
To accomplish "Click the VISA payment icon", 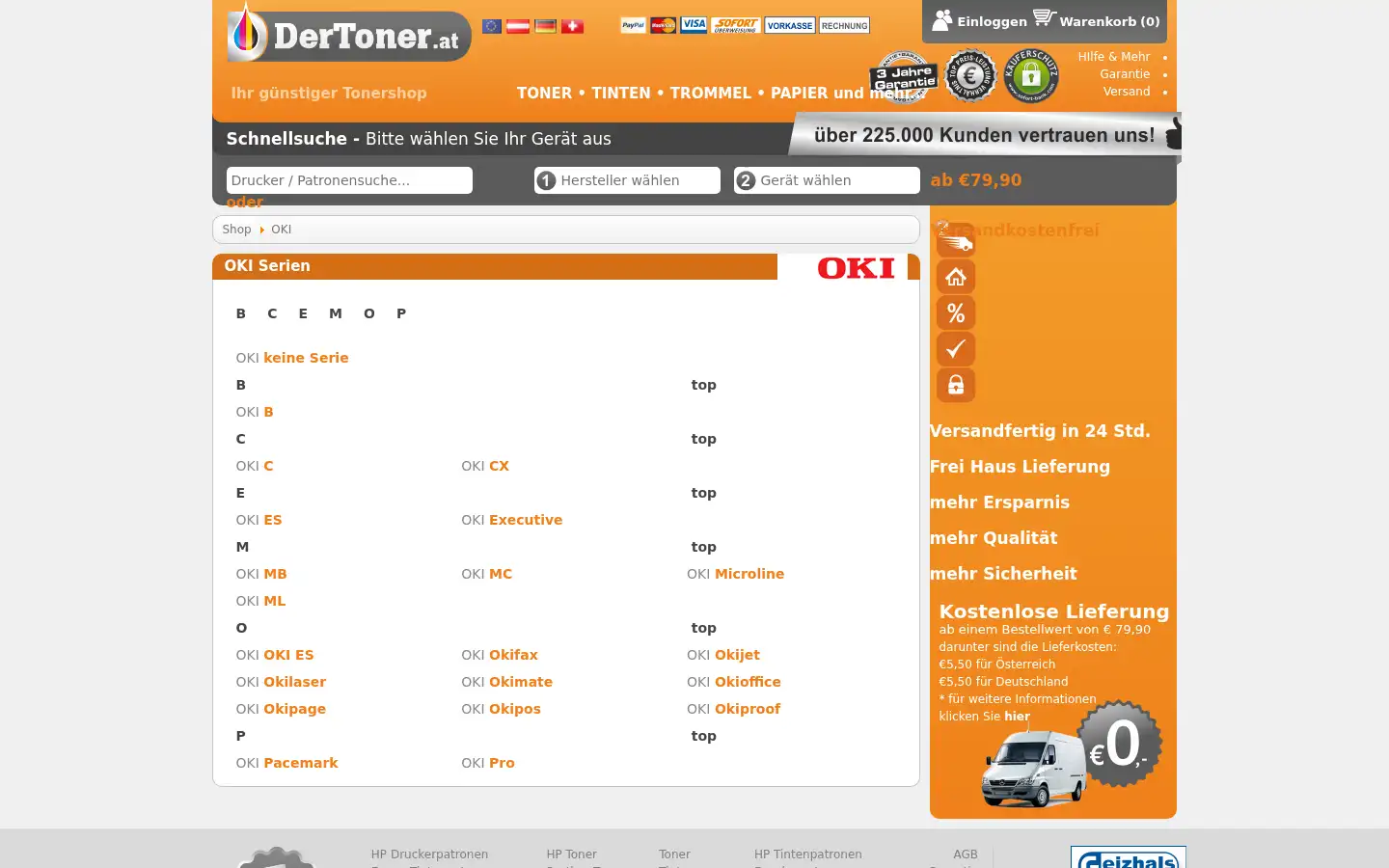I will (x=694, y=25).
